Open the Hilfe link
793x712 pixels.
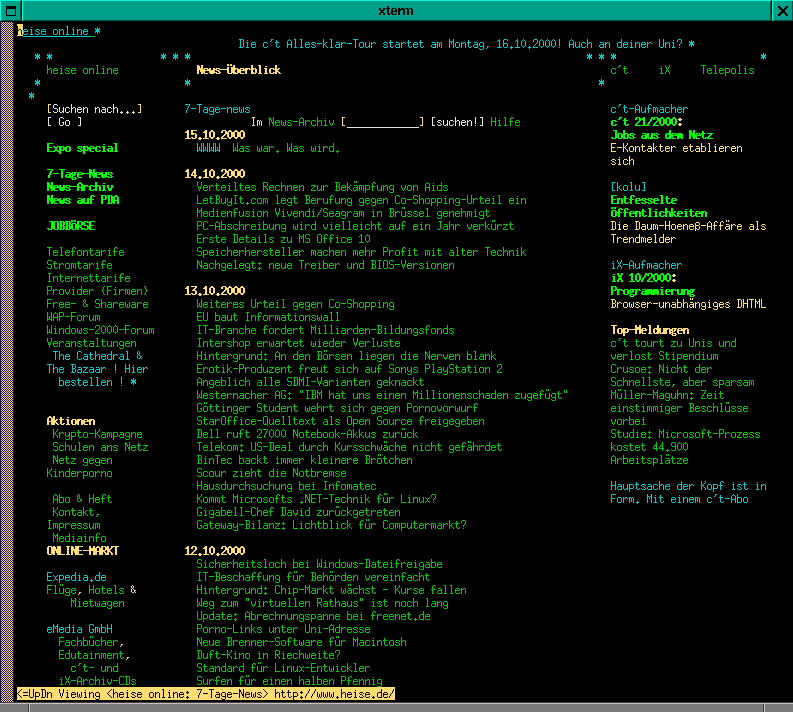505,122
